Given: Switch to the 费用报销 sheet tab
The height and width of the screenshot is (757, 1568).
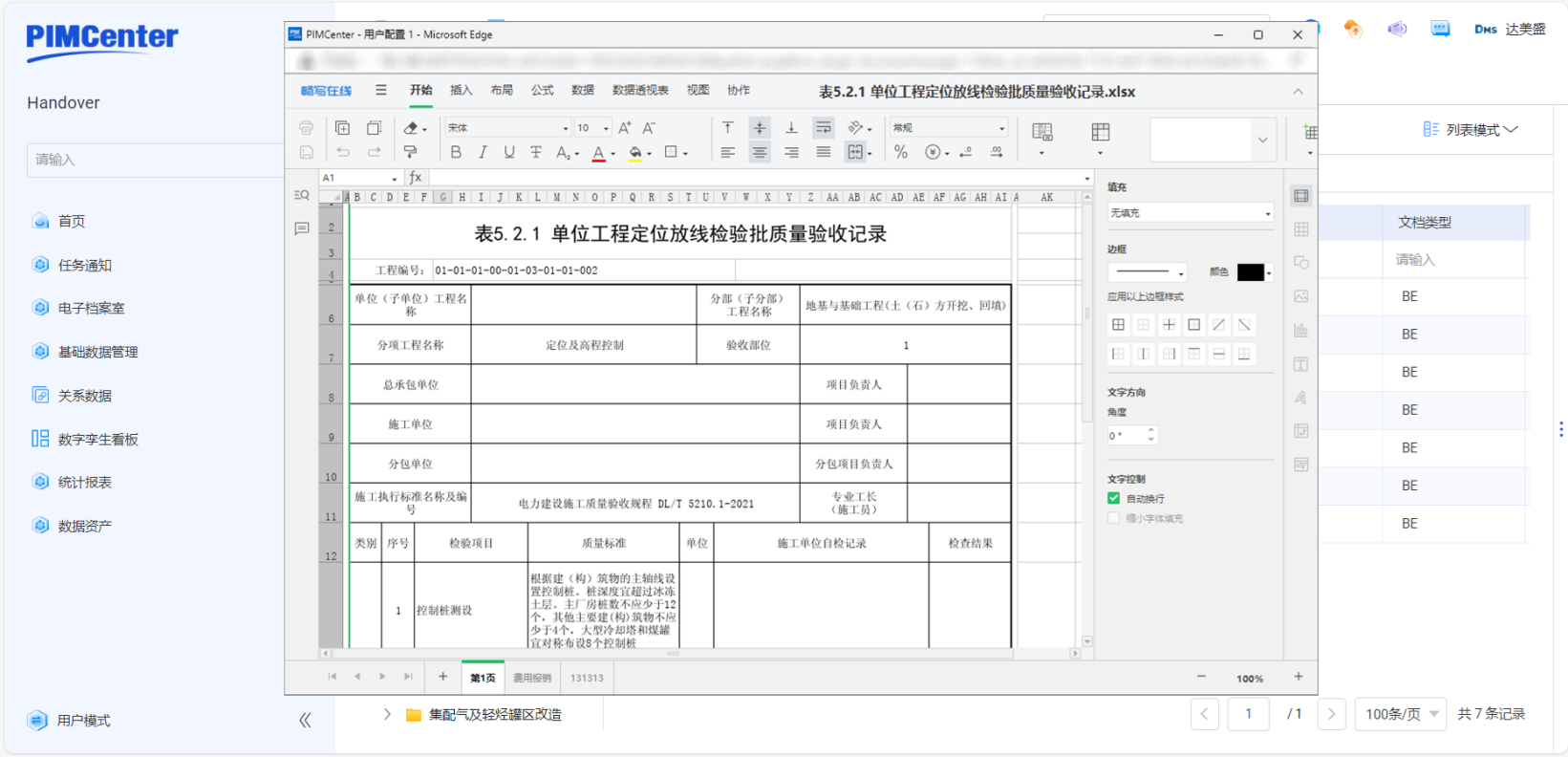Looking at the screenshot, I should (532, 678).
